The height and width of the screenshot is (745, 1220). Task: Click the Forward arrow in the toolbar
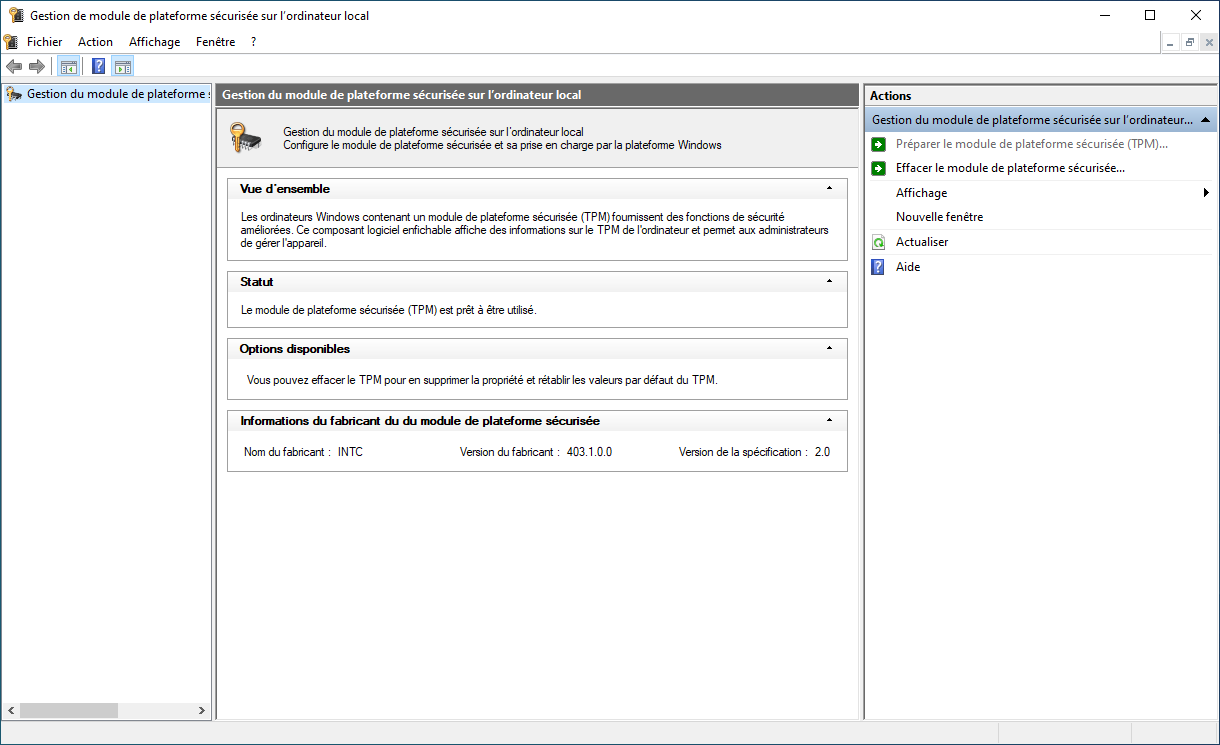pos(37,67)
